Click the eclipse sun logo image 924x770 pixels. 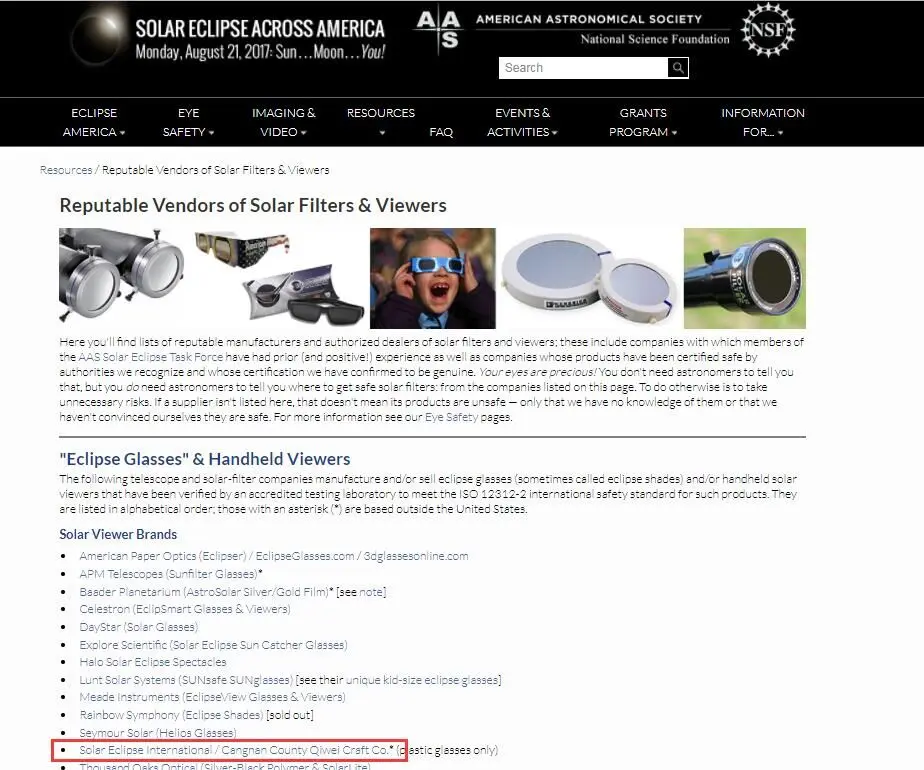point(99,37)
